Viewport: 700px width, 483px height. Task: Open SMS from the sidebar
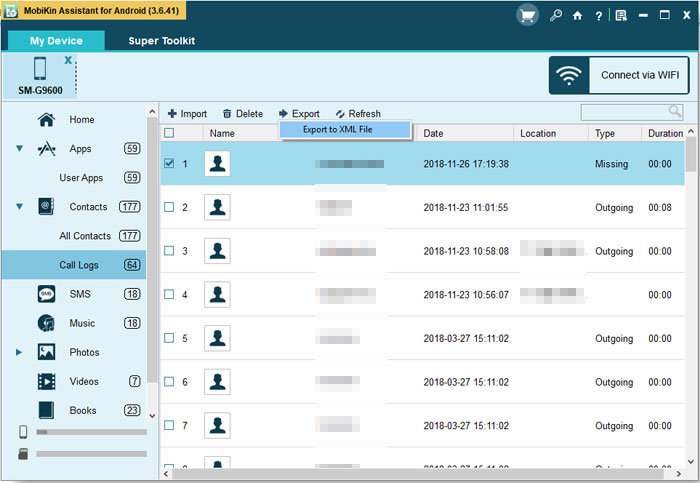pyautogui.click(x=80, y=294)
